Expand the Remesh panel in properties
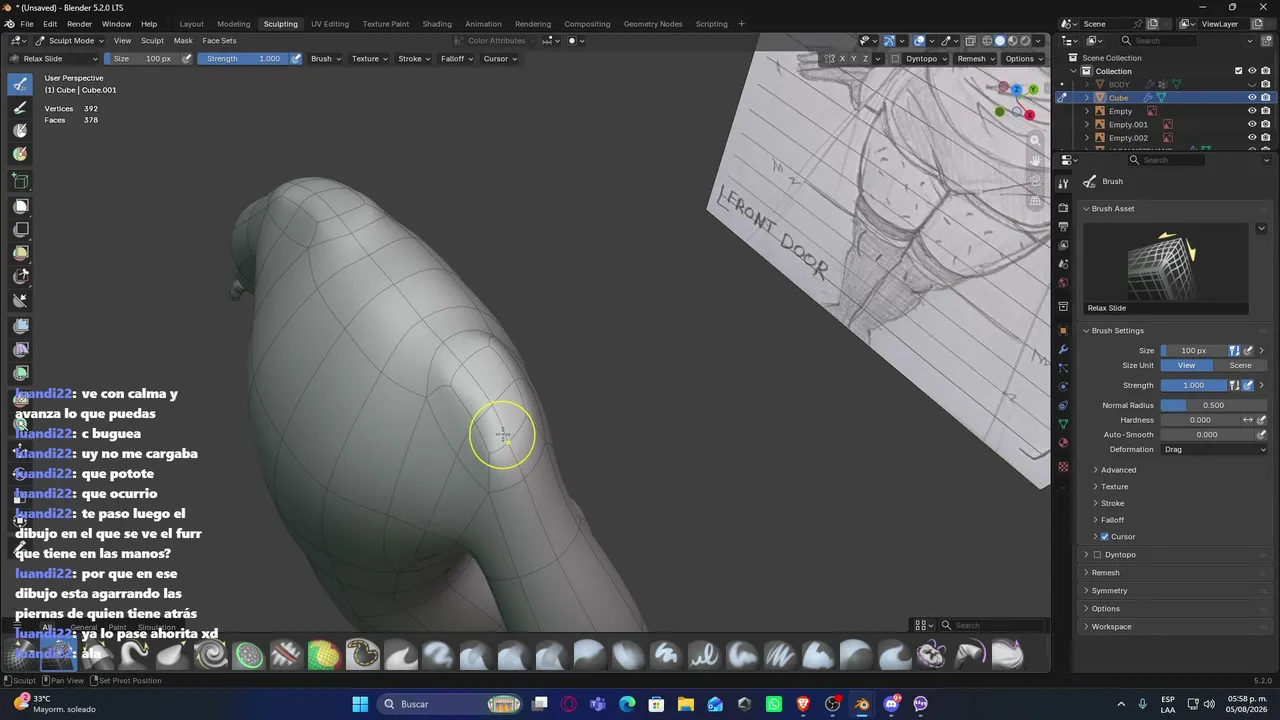This screenshot has height=720, width=1280. tap(1105, 573)
